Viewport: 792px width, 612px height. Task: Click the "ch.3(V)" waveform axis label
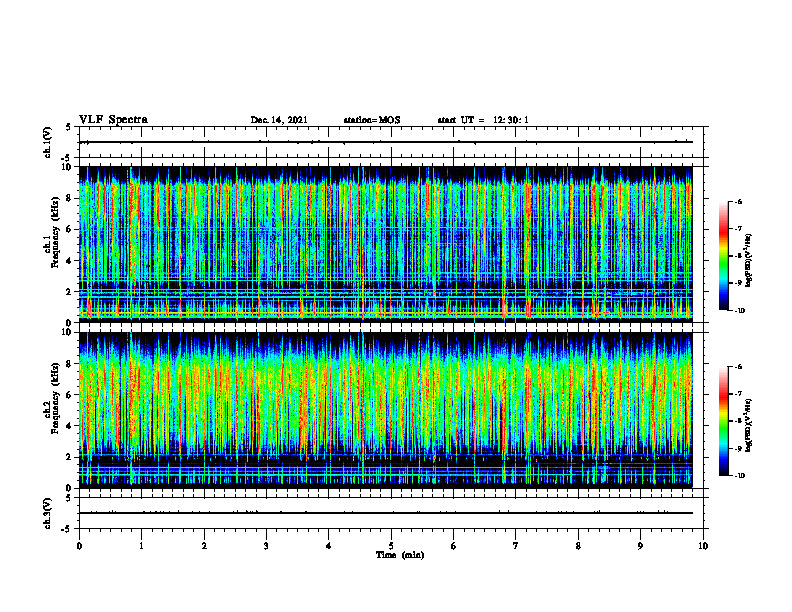[48, 513]
